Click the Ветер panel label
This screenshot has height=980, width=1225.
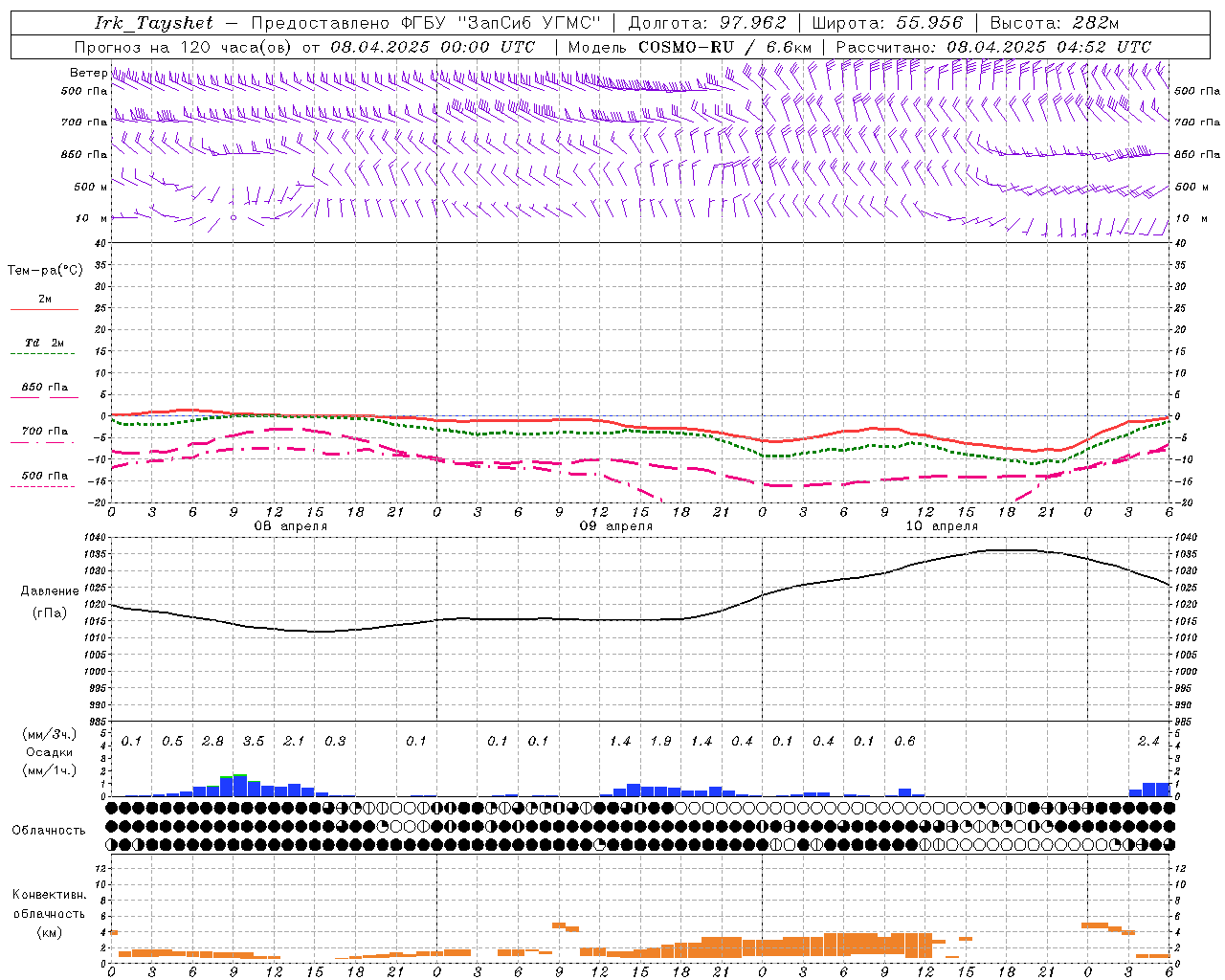[x=88, y=73]
